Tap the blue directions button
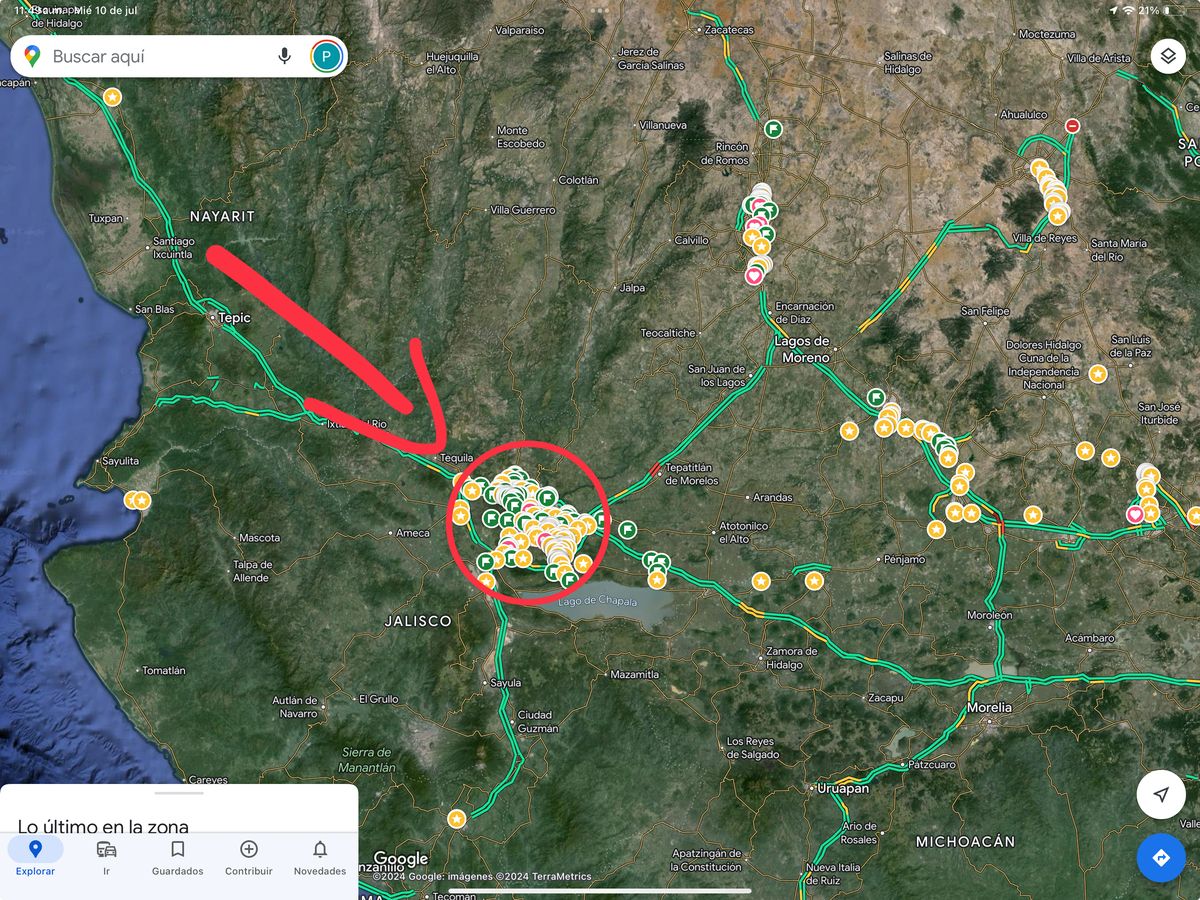1200x900 pixels. pyautogui.click(x=1161, y=858)
